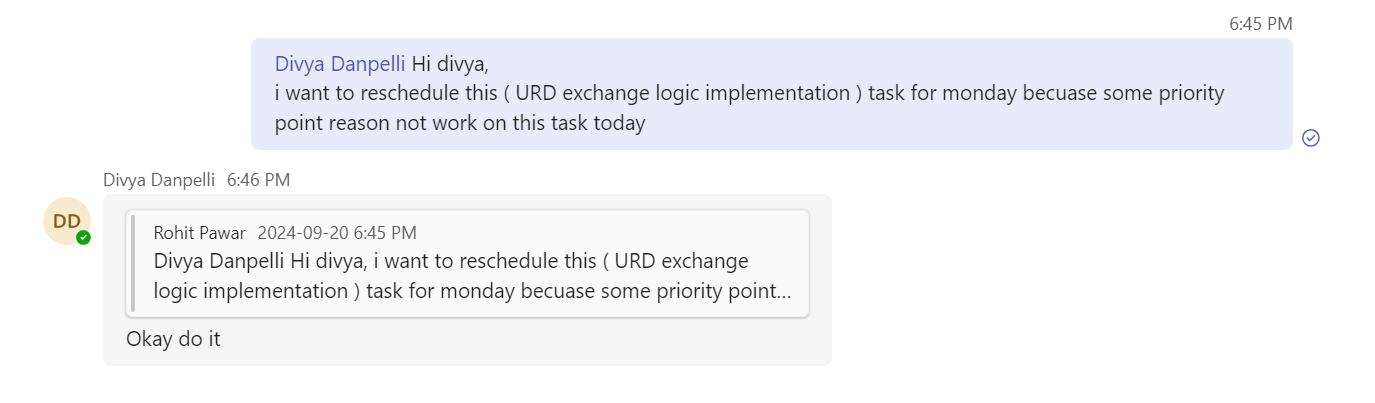Click the 2024-09-20 6:45 PM quote date
1375x403 pixels.
point(337,233)
